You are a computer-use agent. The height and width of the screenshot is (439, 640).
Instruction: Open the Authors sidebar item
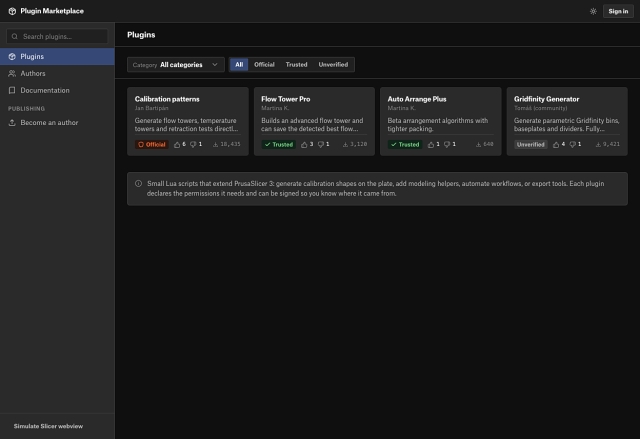pyautogui.click(x=57, y=73)
